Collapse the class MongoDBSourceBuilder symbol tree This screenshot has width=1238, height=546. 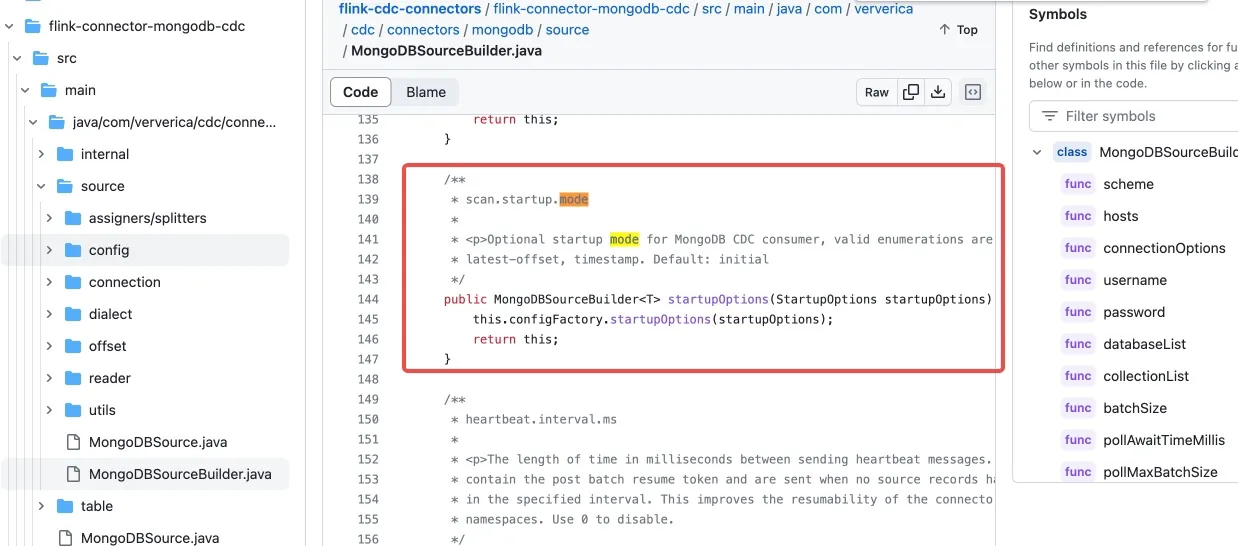[1037, 152]
